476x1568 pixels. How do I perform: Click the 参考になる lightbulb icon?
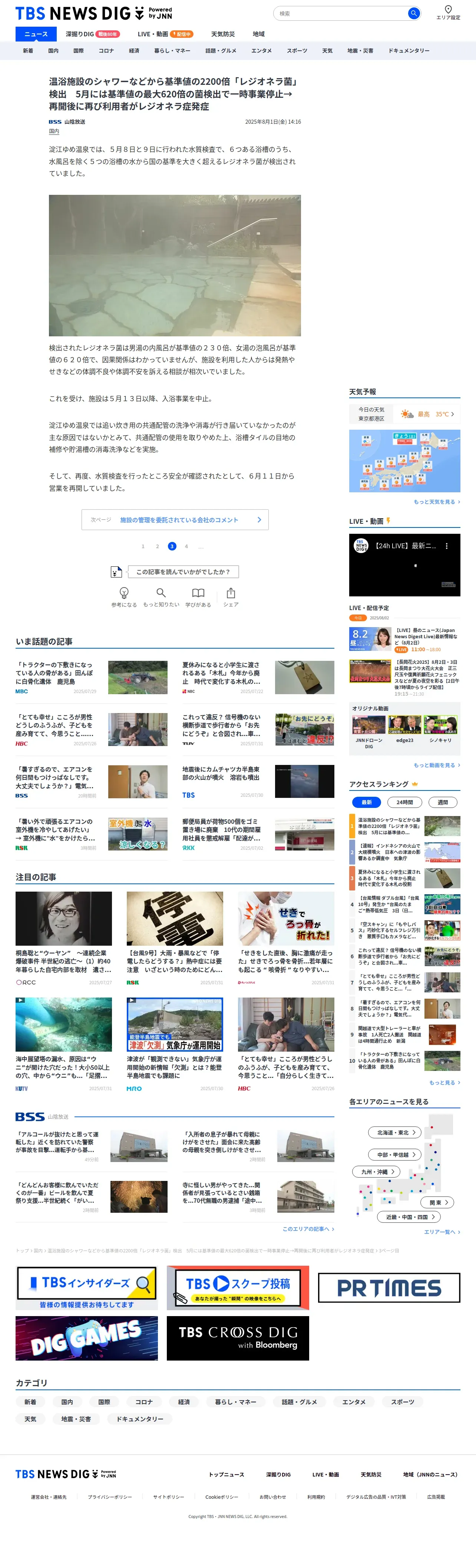124,592
